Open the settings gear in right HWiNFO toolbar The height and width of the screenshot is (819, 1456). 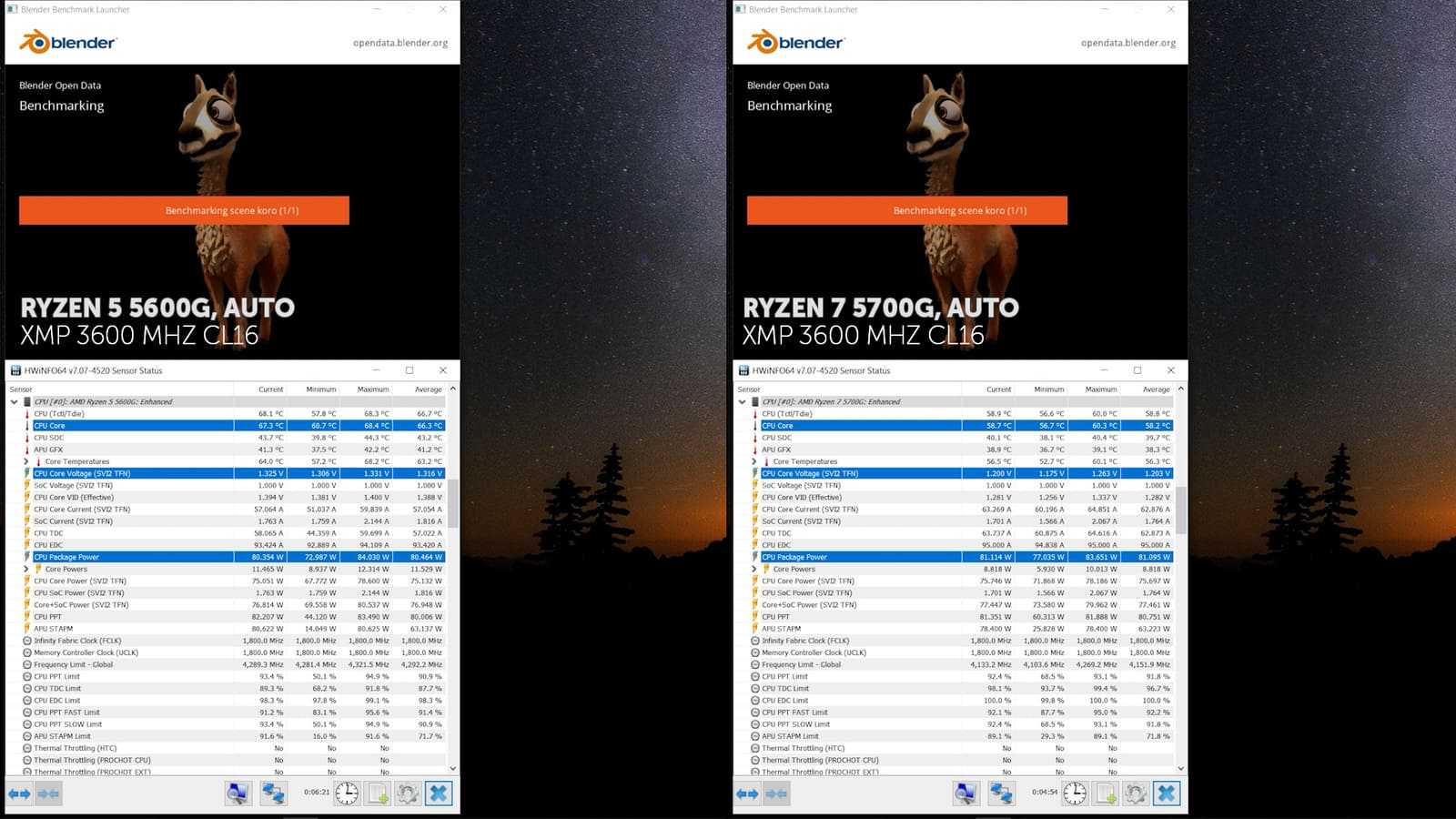tap(1136, 794)
